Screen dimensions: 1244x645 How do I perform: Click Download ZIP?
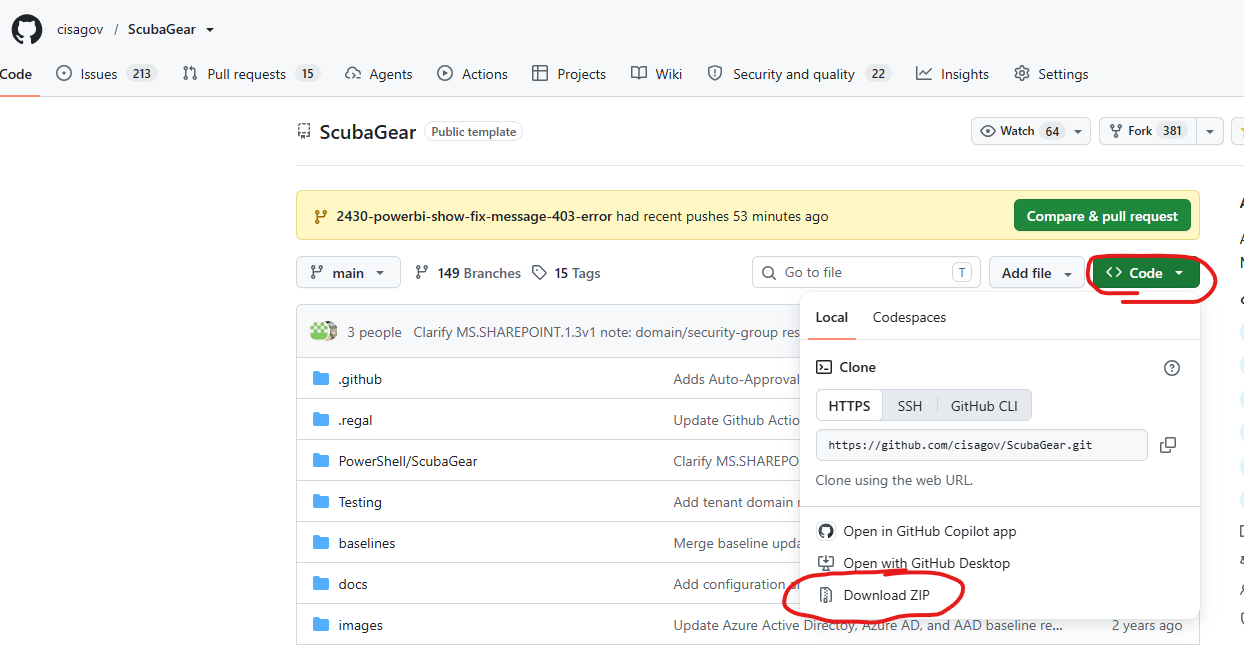coord(875,595)
